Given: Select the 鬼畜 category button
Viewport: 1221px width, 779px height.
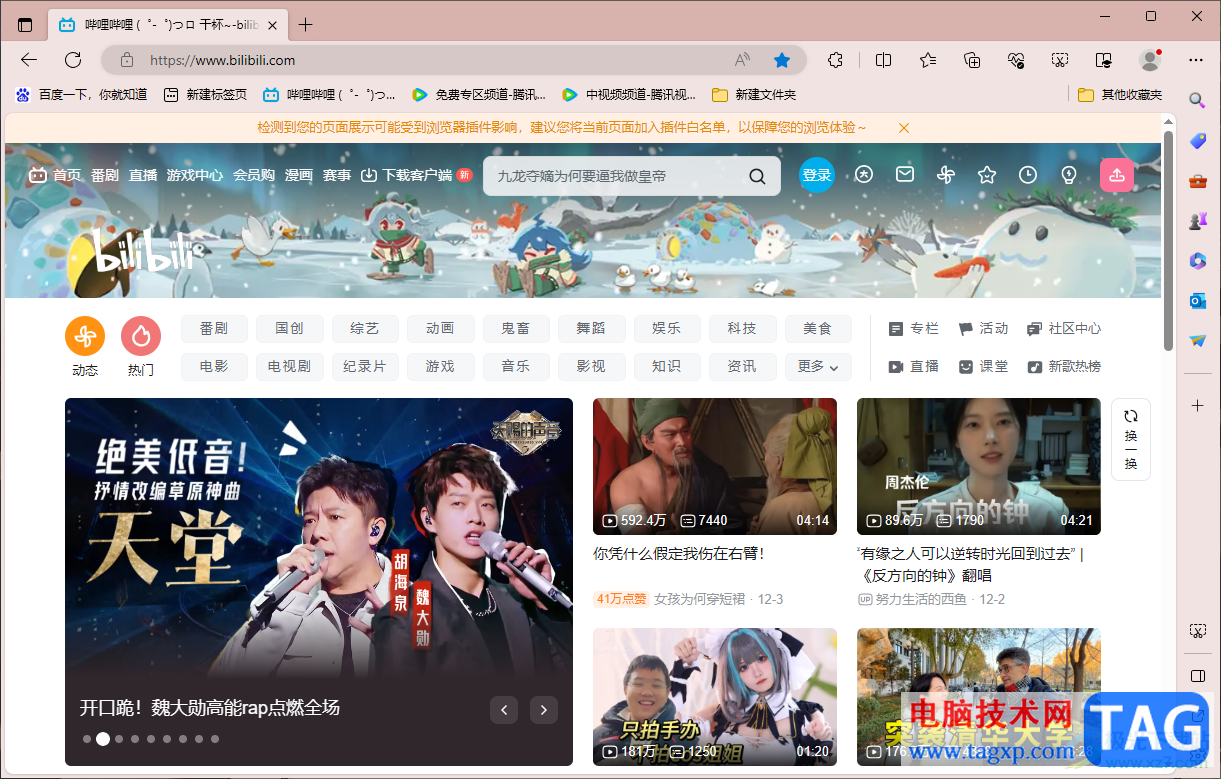Looking at the screenshot, I should coord(516,328).
